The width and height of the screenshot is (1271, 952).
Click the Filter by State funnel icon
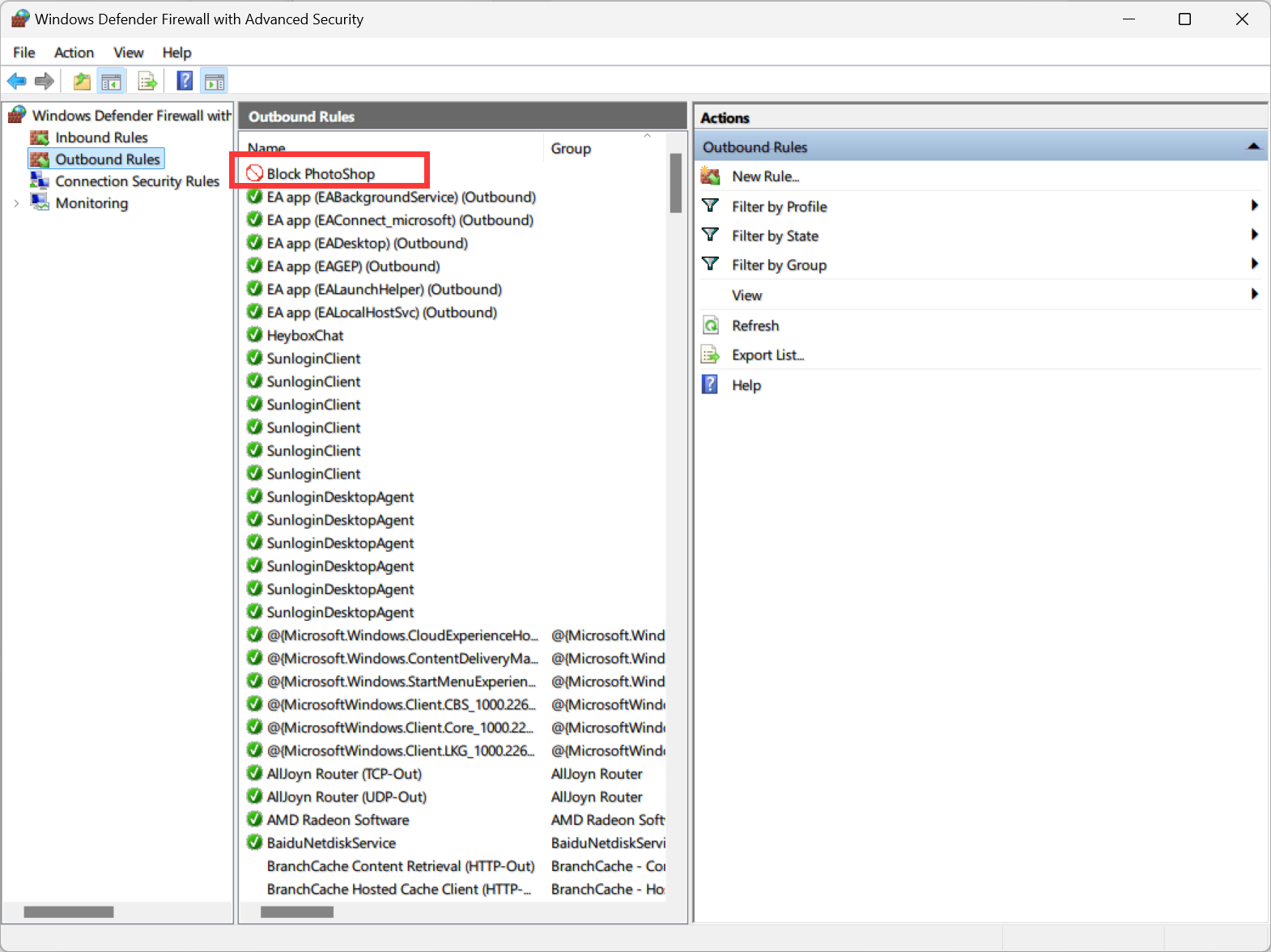click(x=710, y=235)
